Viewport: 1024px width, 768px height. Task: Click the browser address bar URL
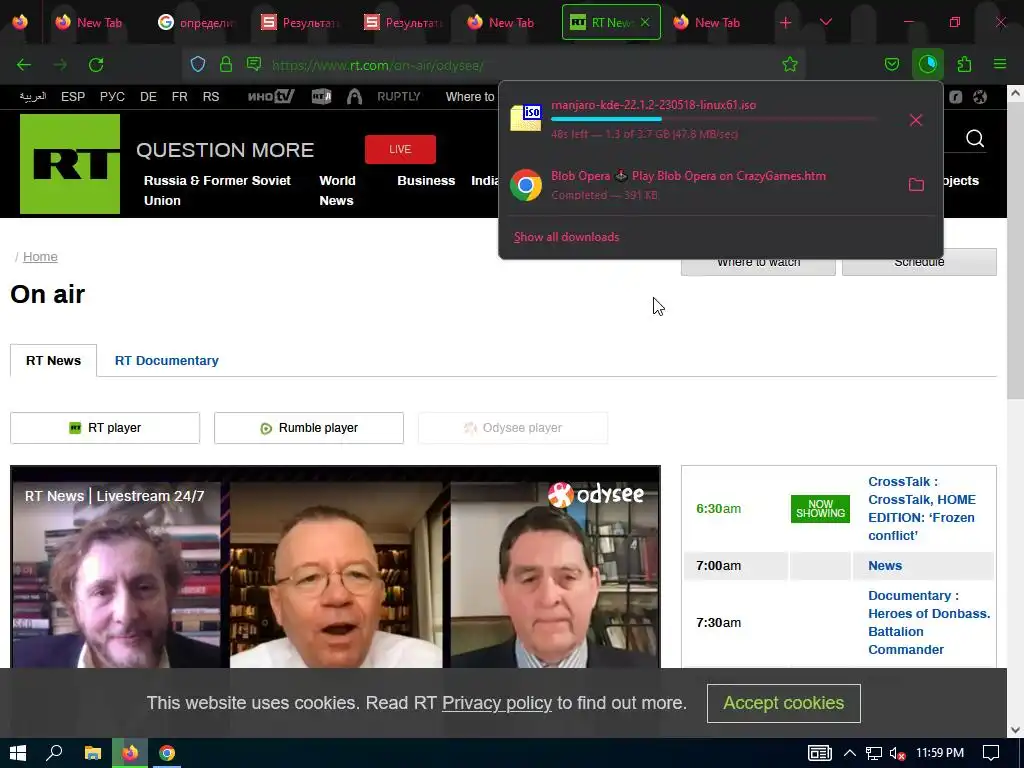[378, 65]
